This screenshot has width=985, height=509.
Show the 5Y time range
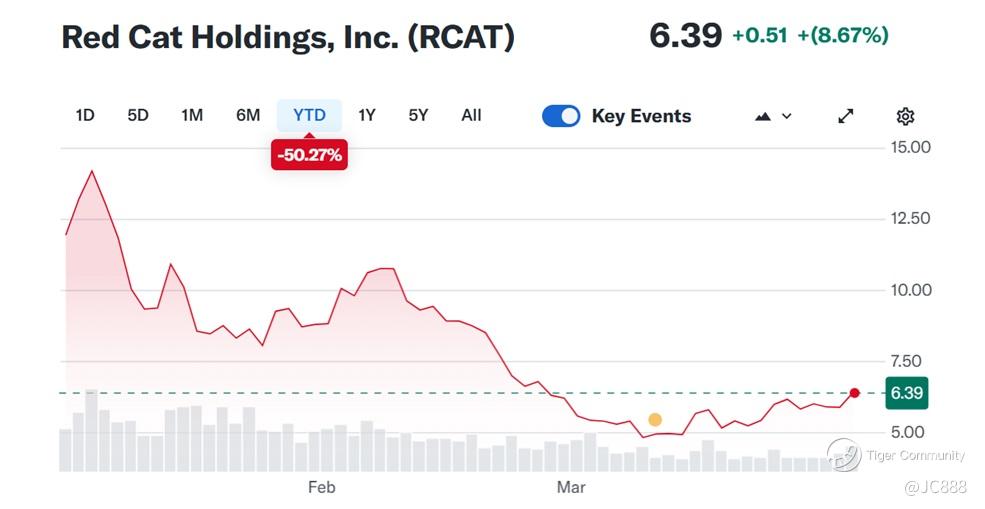tap(418, 115)
